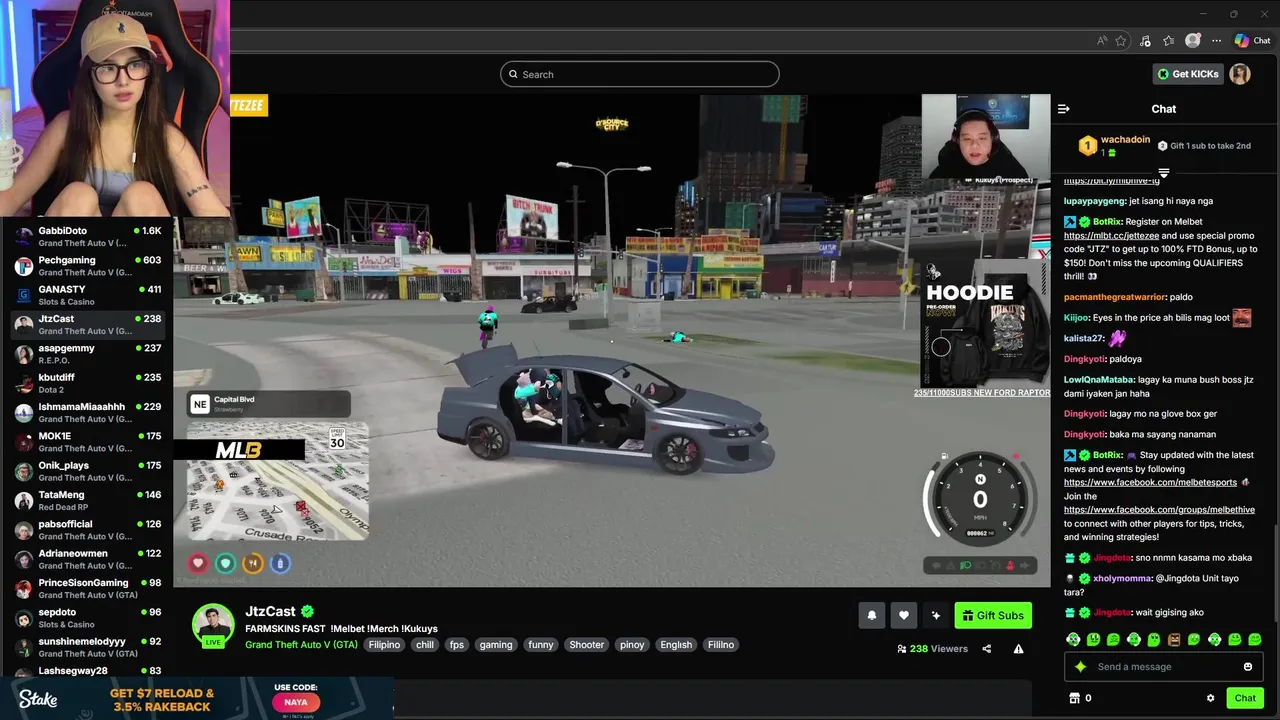The width and height of the screenshot is (1280, 720).
Task: Open GabbiDoto channel in sidebar
Action: point(87,237)
